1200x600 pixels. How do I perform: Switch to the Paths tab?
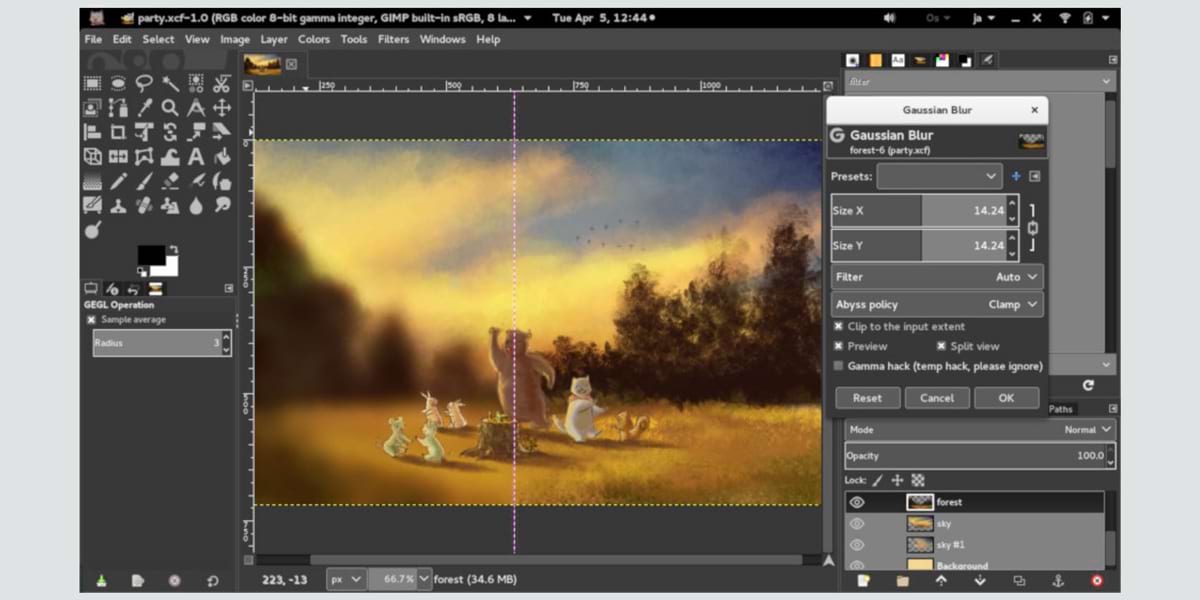point(1060,408)
